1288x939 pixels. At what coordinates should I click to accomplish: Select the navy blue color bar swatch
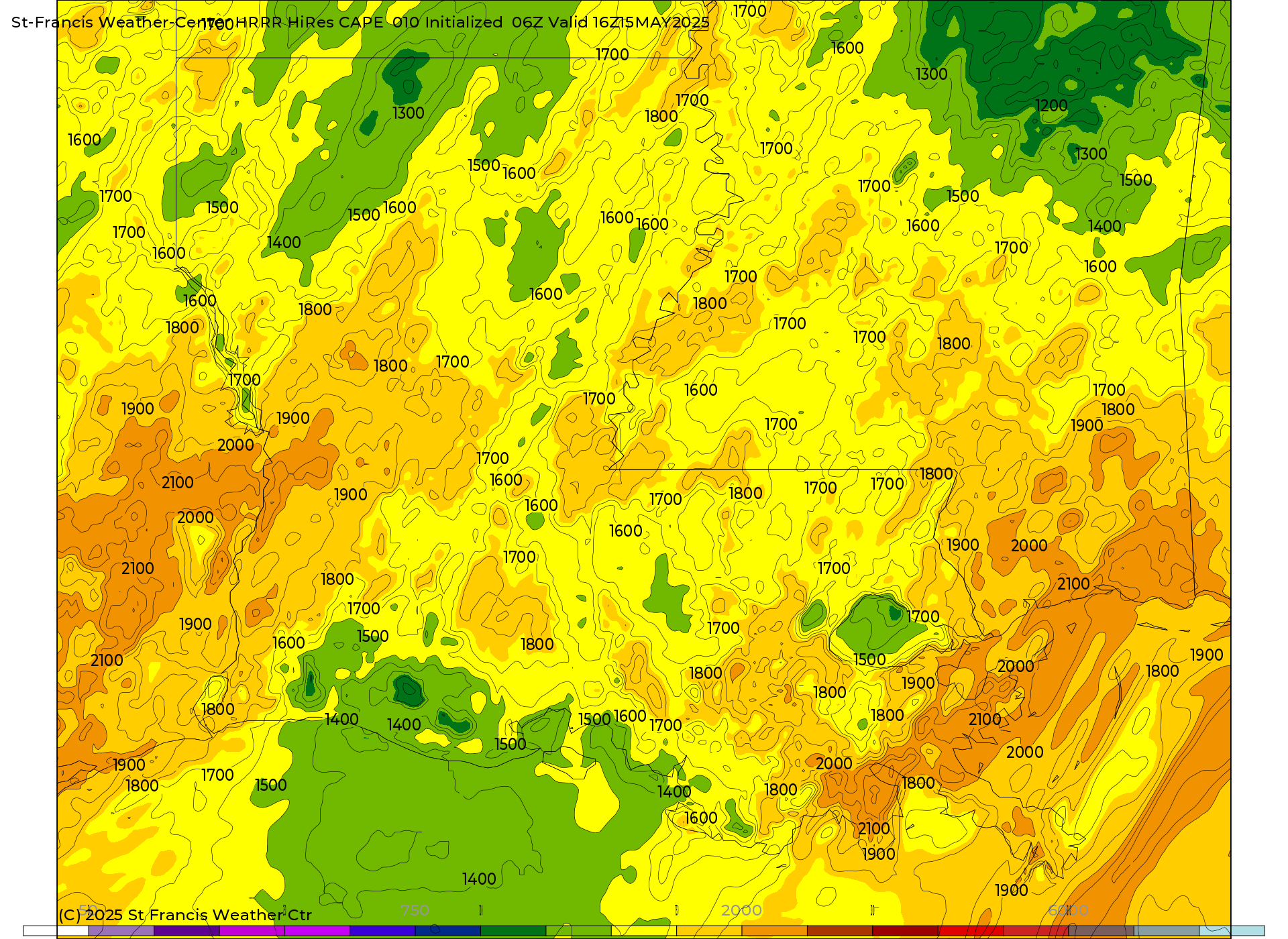447,931
